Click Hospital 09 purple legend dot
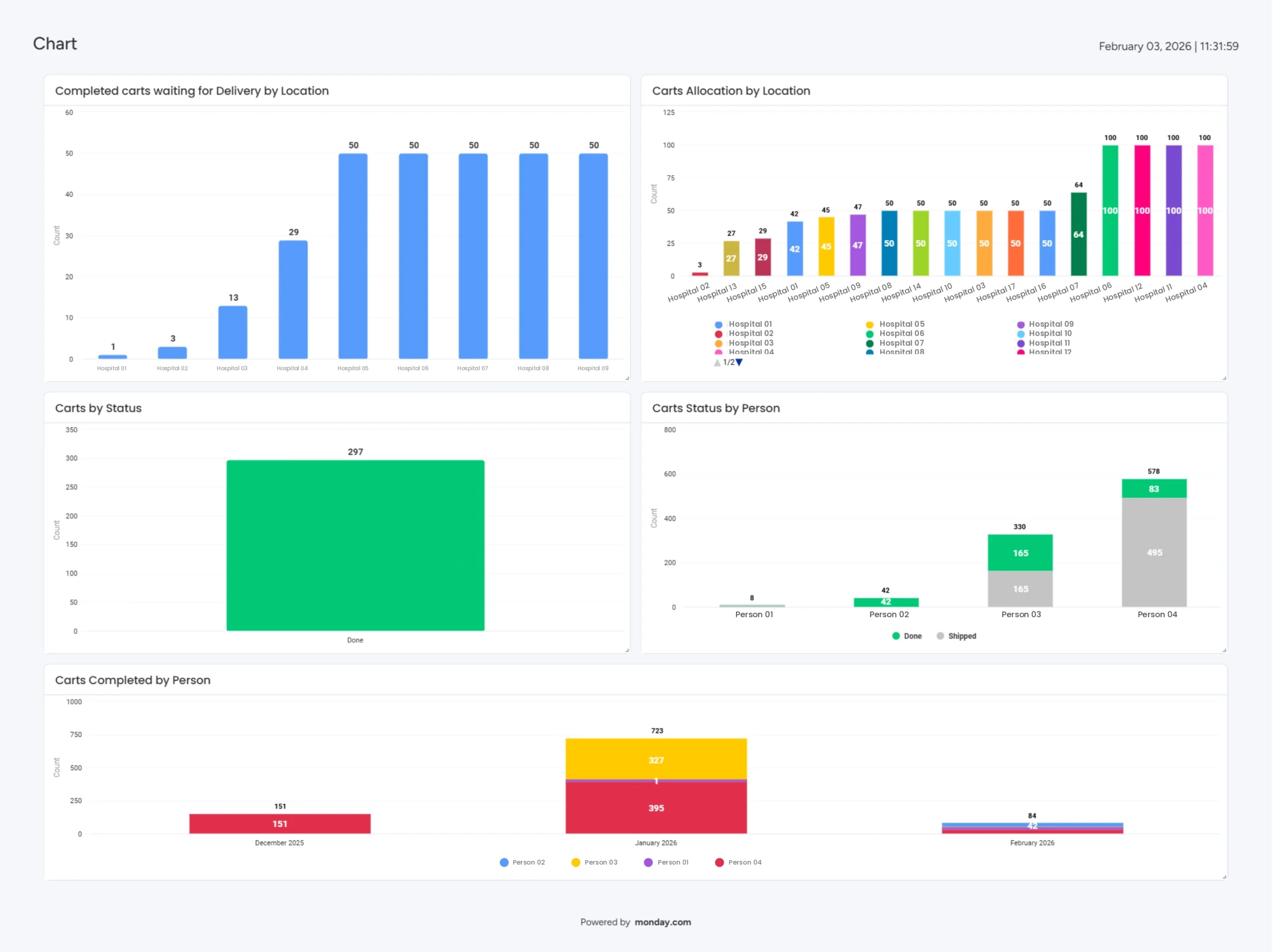The width and height of the screenshot is (1273, 952). 1020,325
